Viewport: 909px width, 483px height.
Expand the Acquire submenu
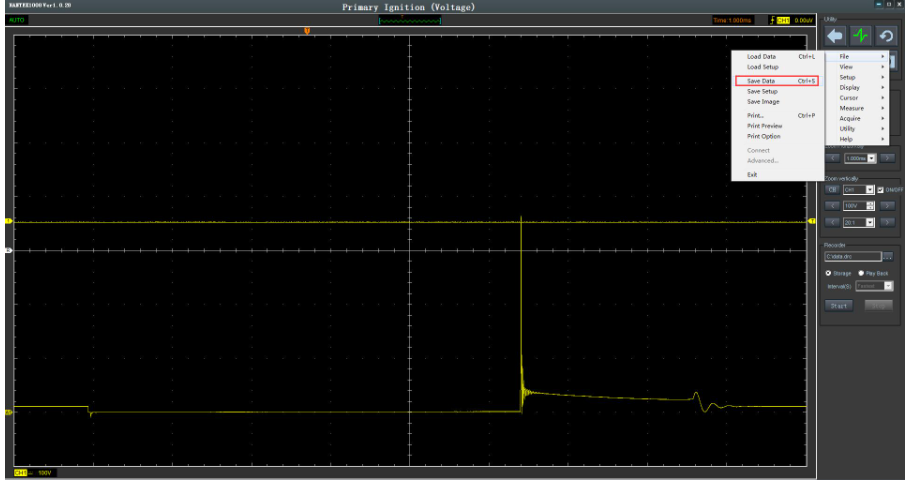pyautogui.click(x=856, y=119)
